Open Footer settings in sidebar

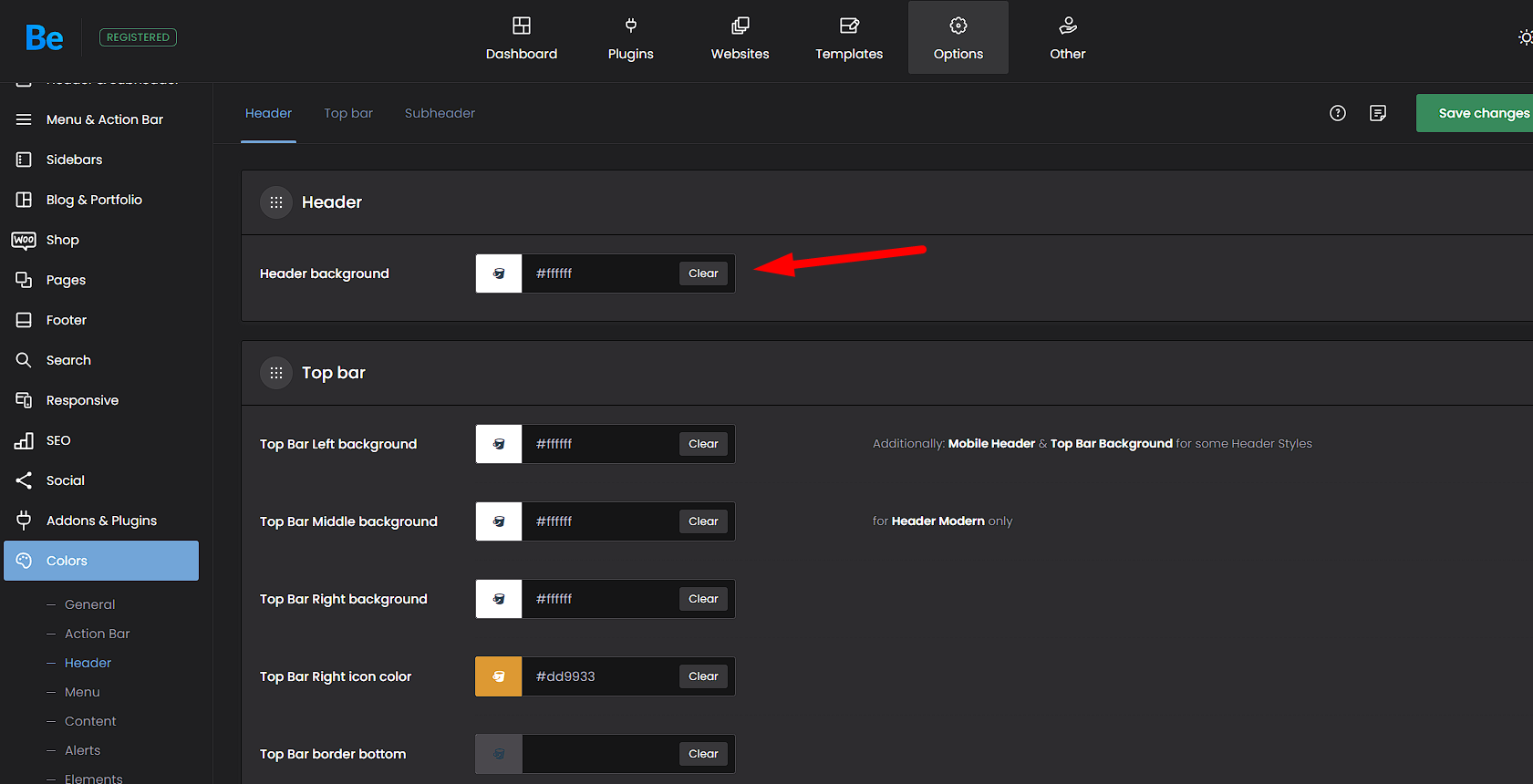coord(101,320)
